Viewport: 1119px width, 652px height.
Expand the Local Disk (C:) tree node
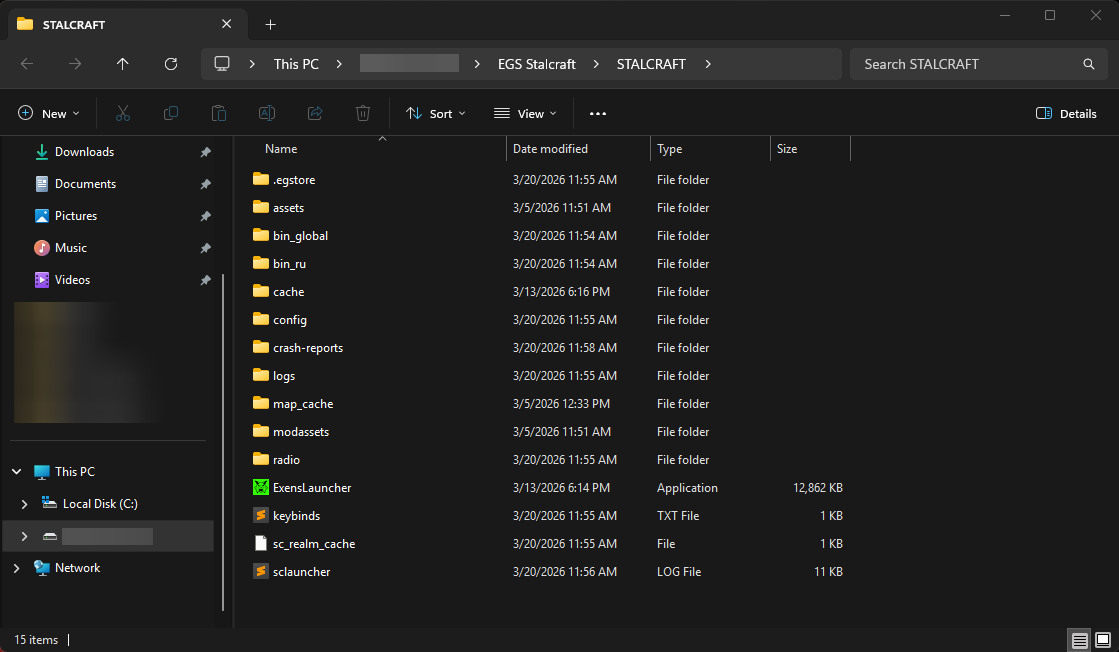coord(24,504)
